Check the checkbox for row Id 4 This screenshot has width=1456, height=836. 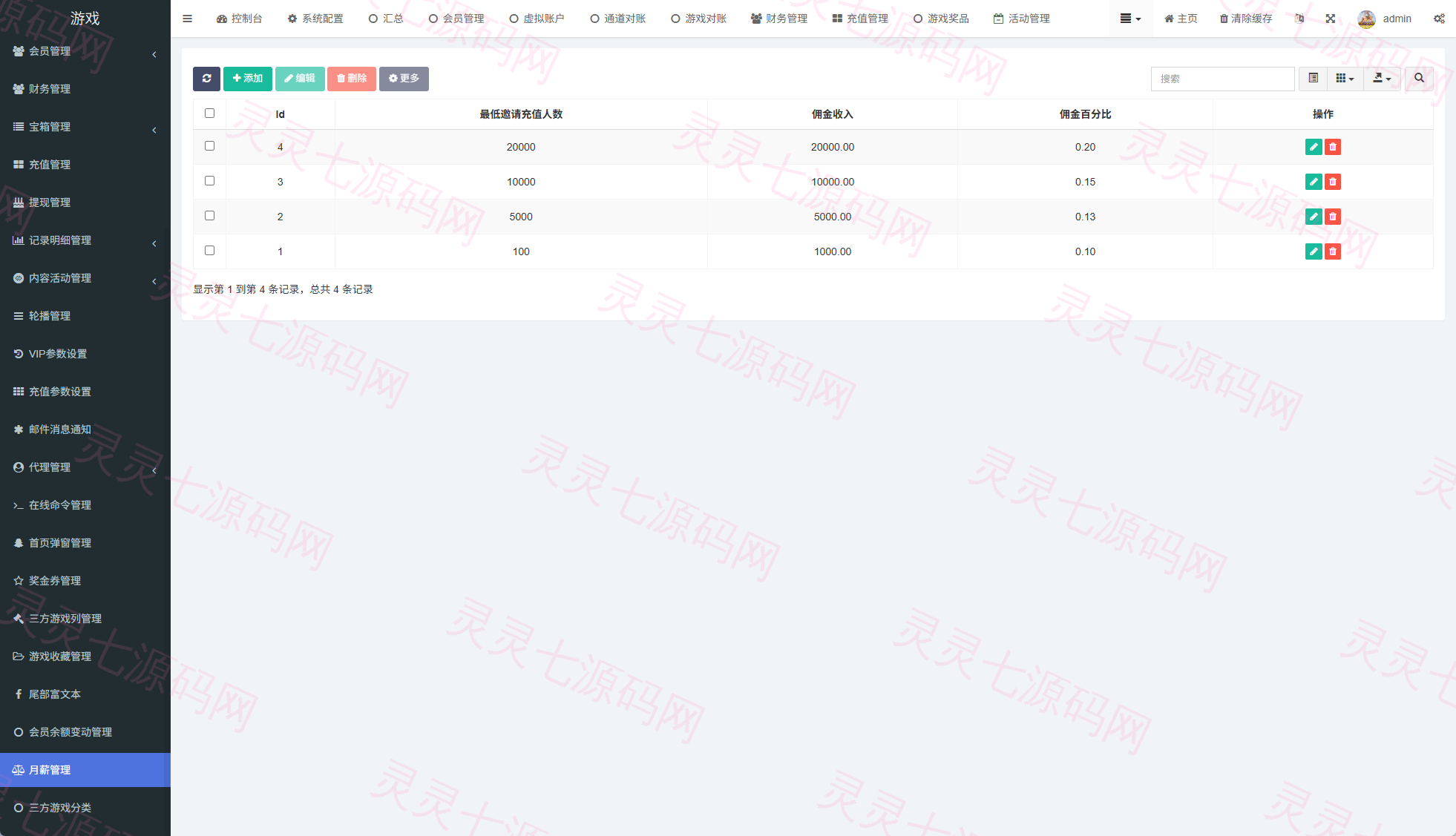(x=209, y=146)
